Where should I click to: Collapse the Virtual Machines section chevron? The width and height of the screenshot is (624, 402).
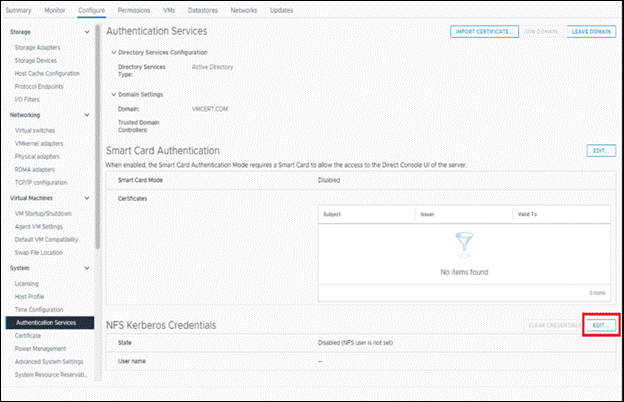pos(87,198)
